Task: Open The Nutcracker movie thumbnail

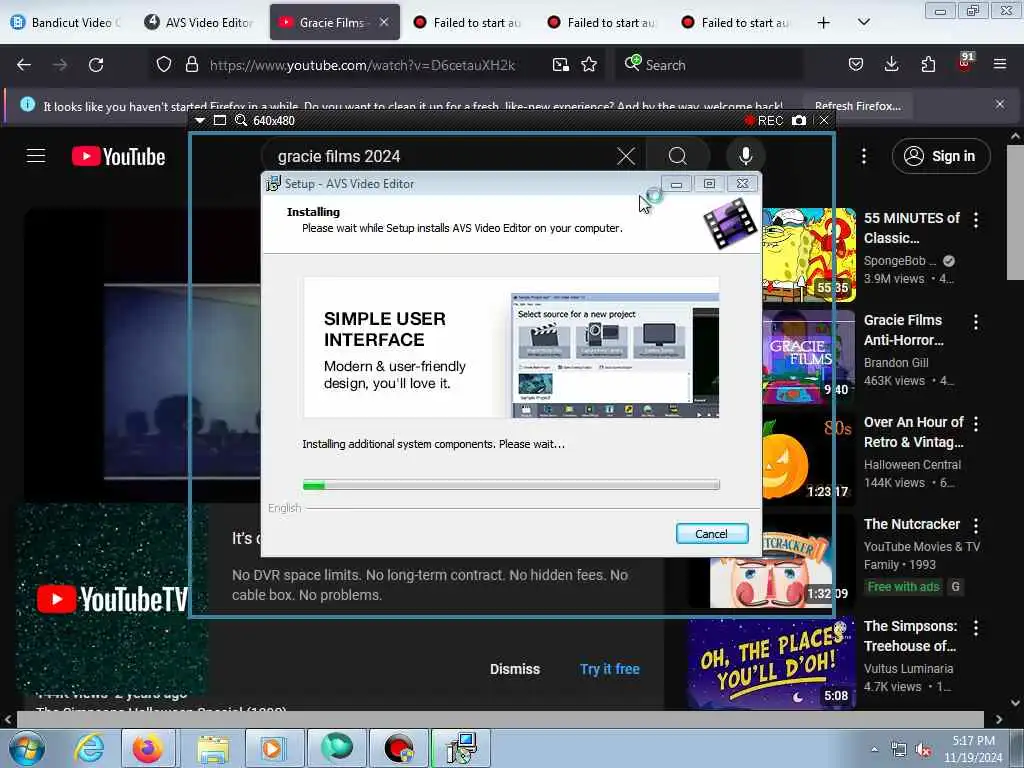Action: [771, 561]
